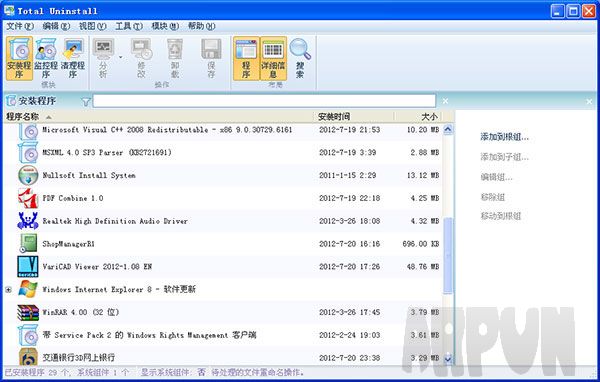Click the 保存 save icon
Screen dimensions: 600x382
pyautogui.click(x=211, y=58)
